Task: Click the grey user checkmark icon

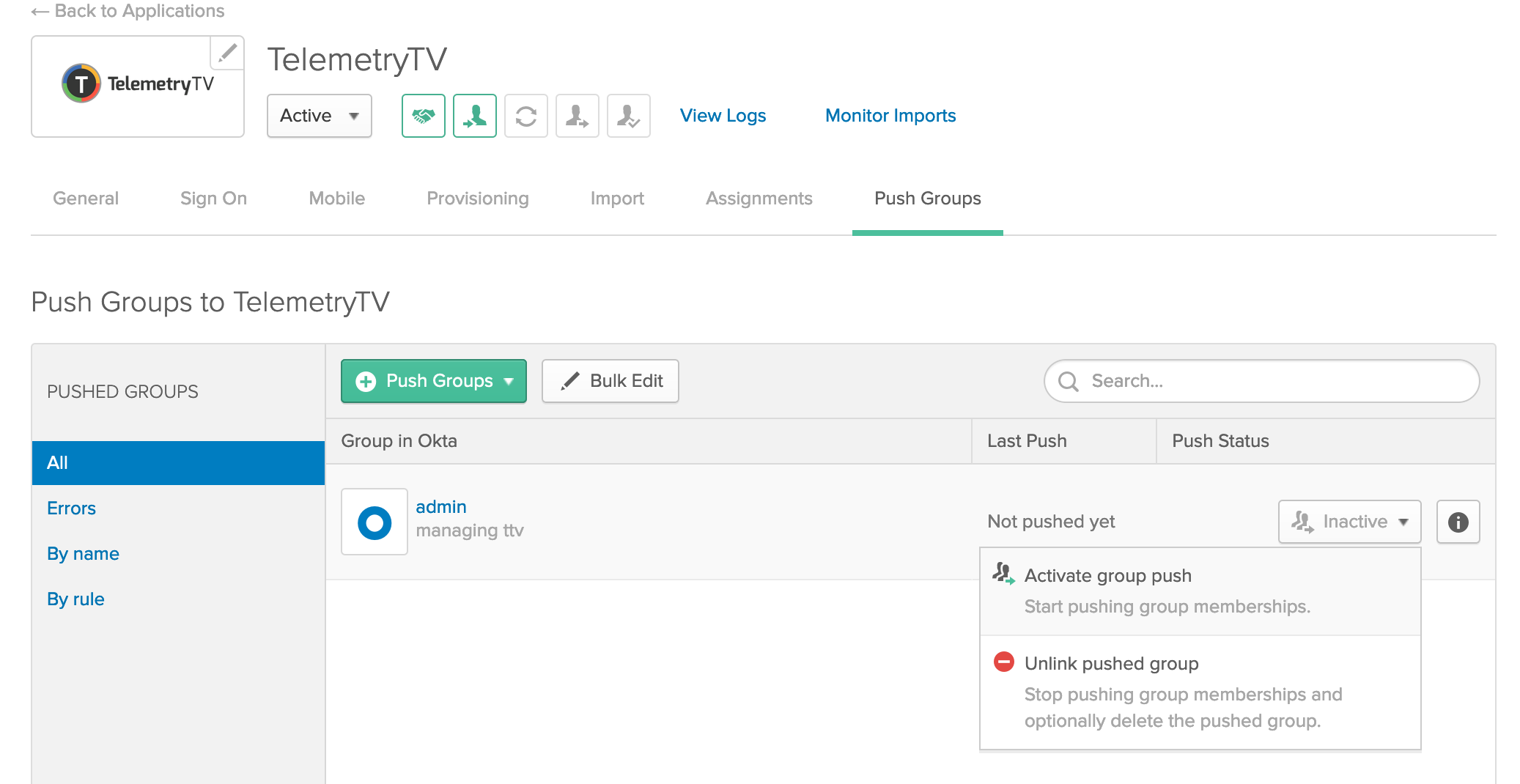Action: 629,116
